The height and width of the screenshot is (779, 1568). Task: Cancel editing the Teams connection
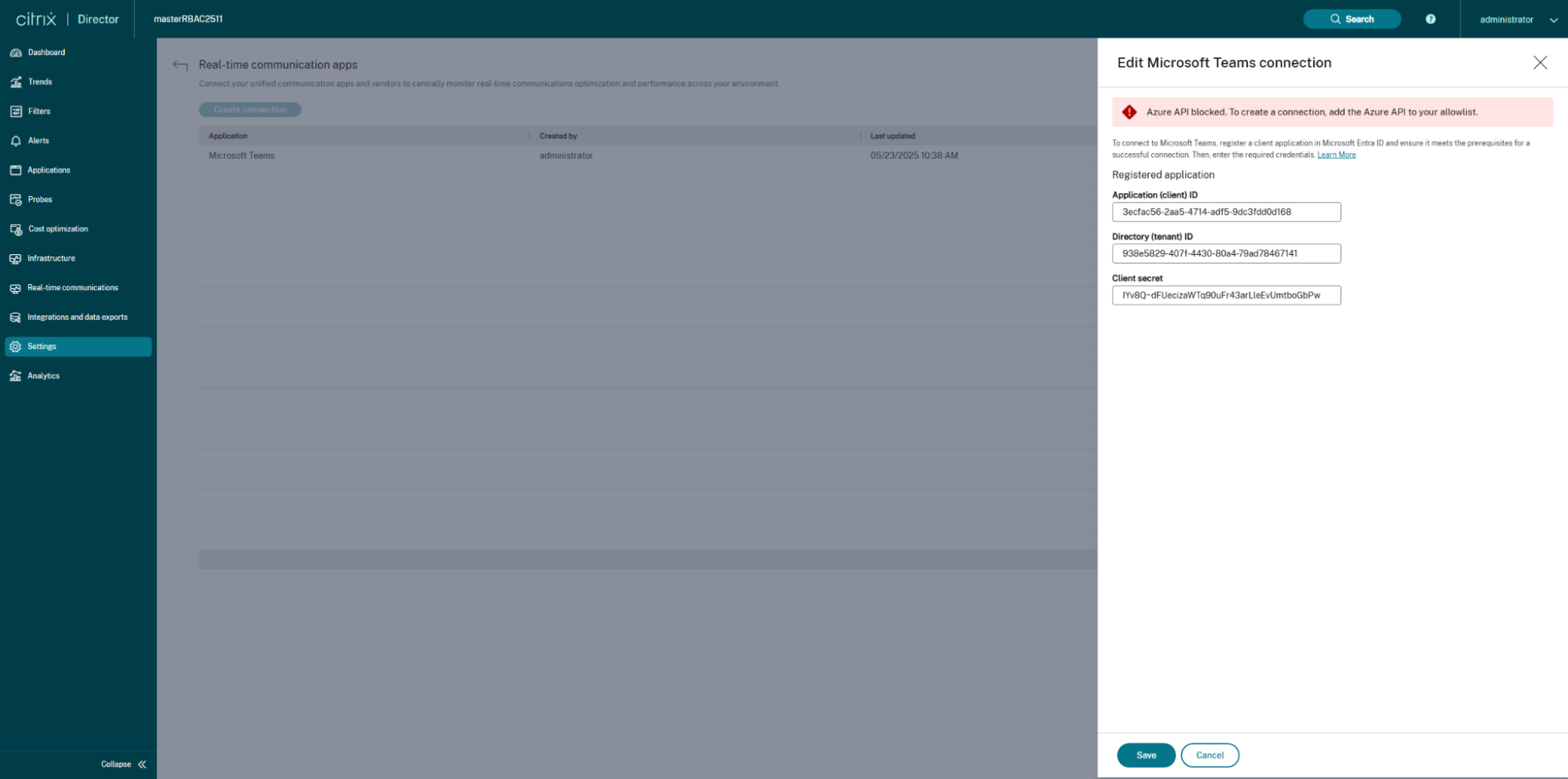click(1210, 755)
